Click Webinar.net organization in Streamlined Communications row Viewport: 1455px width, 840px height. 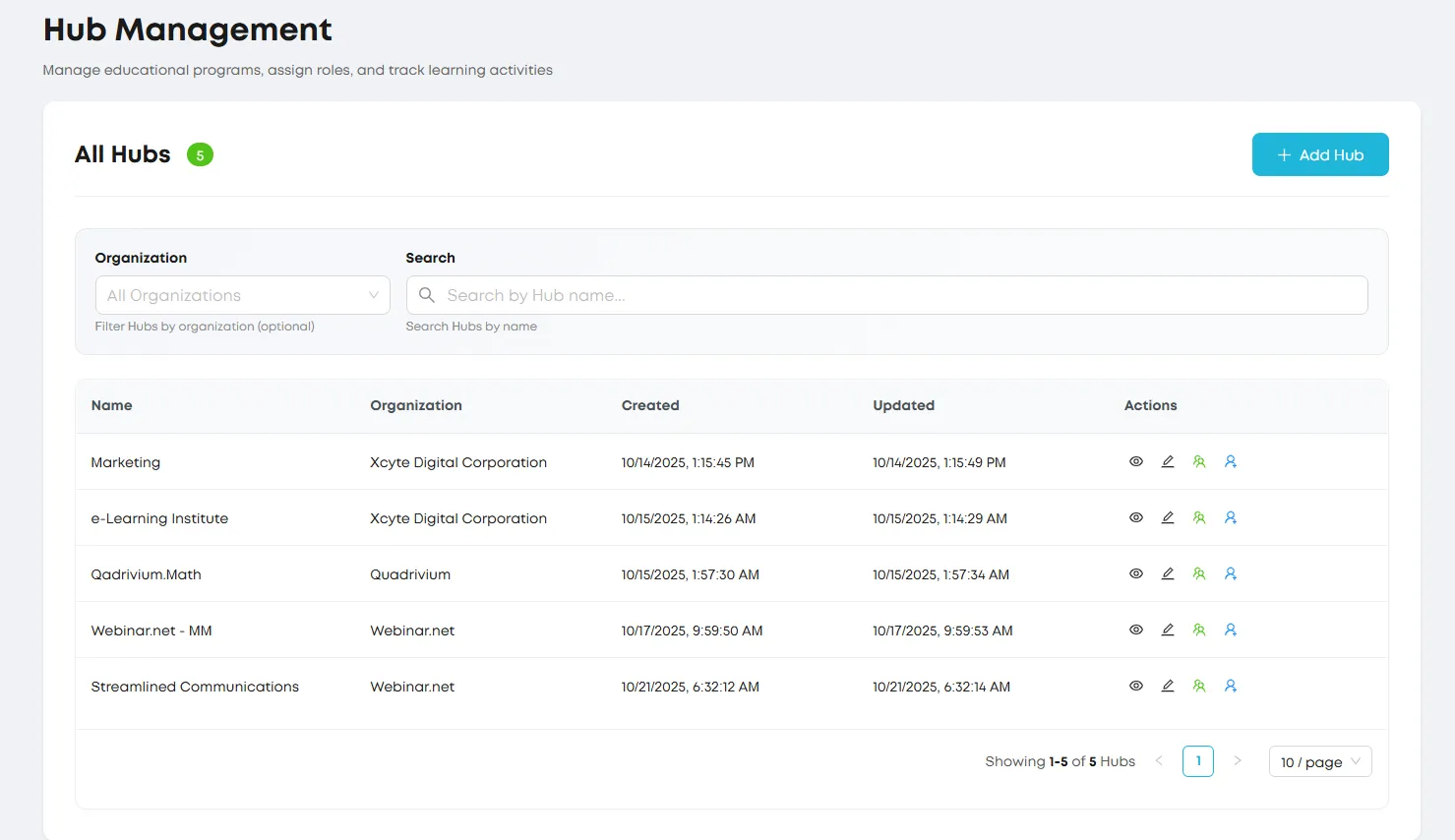pyautogui.click(x=412, y=687)
